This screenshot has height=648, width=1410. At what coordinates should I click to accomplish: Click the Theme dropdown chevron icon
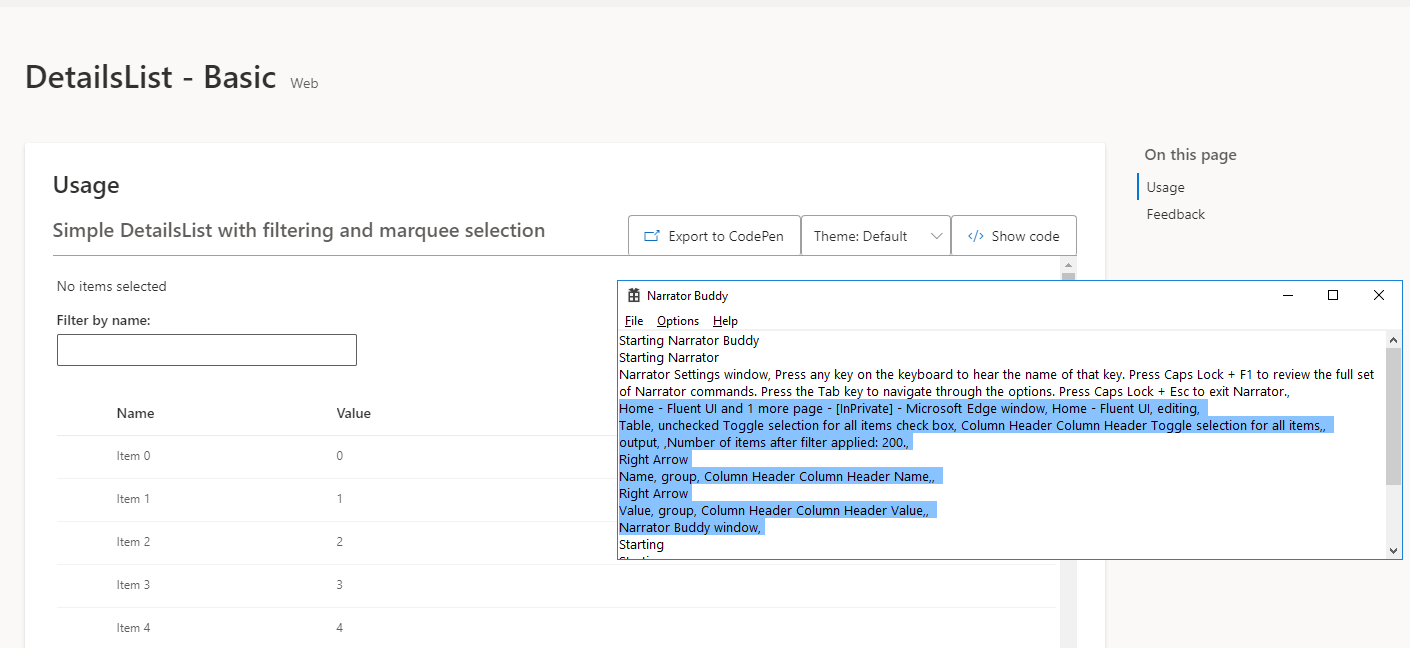pyautogui.click(x=936, y=235)
